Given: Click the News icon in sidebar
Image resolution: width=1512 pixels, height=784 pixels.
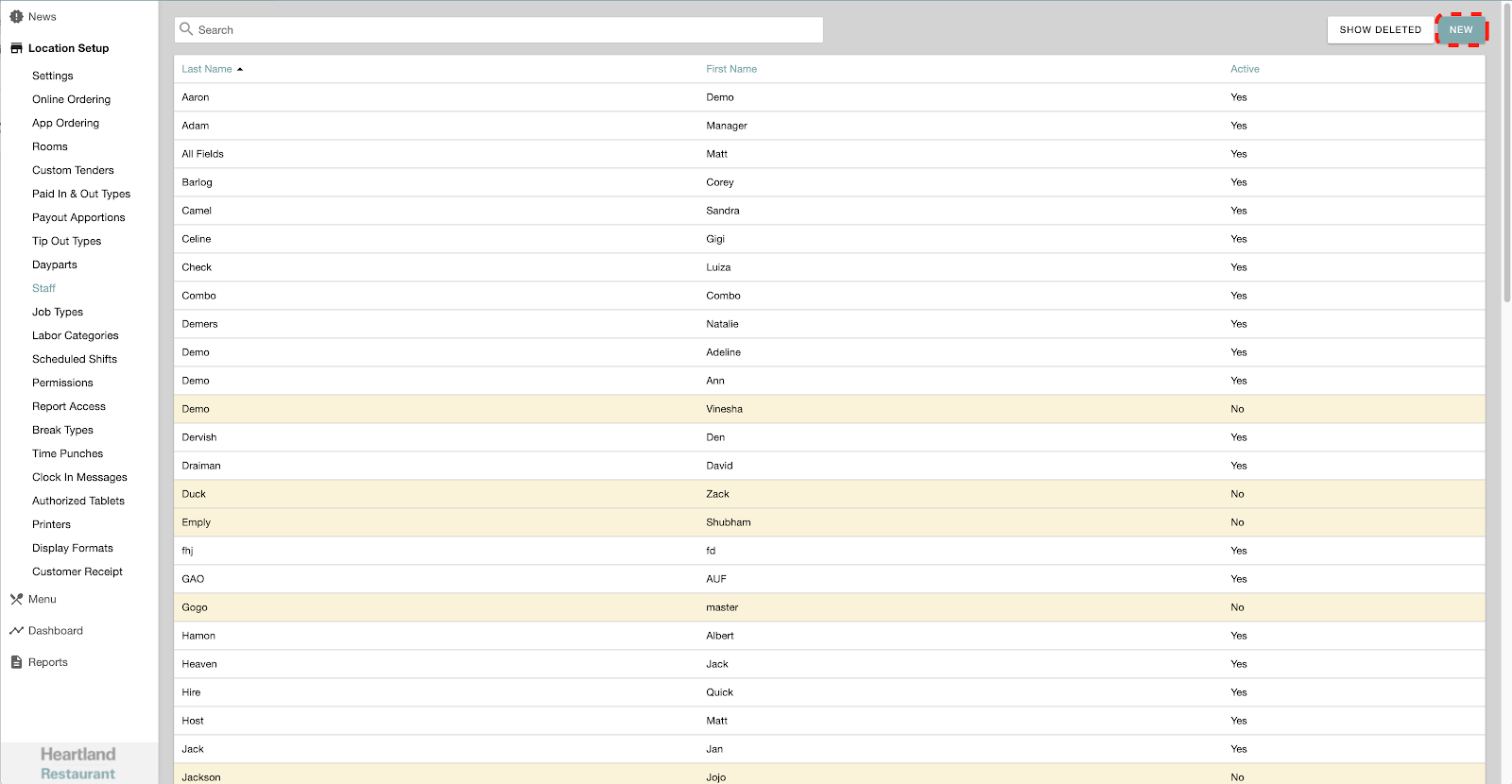Looking at the screenshot, I should tap(16, 17).
